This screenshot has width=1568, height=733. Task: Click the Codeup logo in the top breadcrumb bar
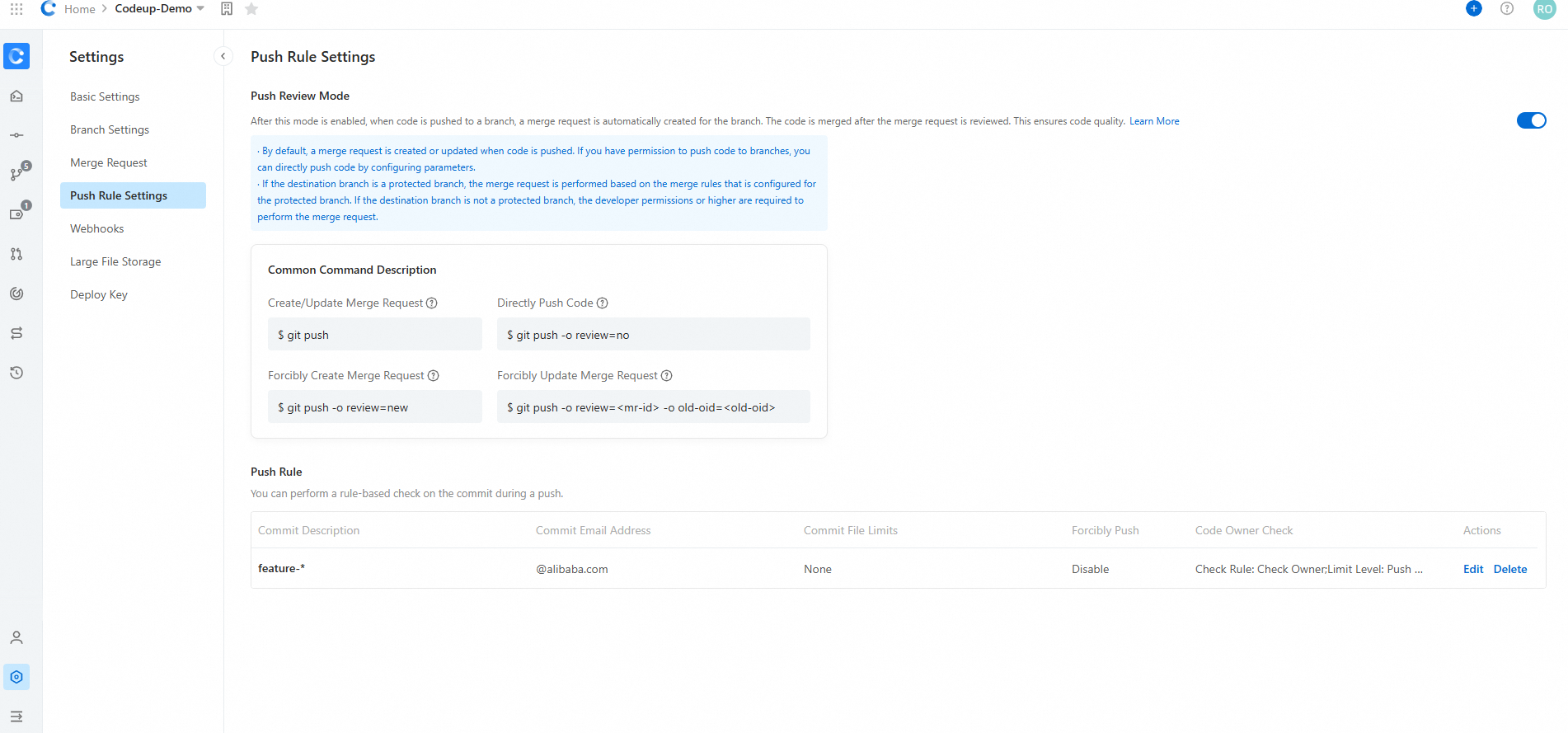click(48, 8)
